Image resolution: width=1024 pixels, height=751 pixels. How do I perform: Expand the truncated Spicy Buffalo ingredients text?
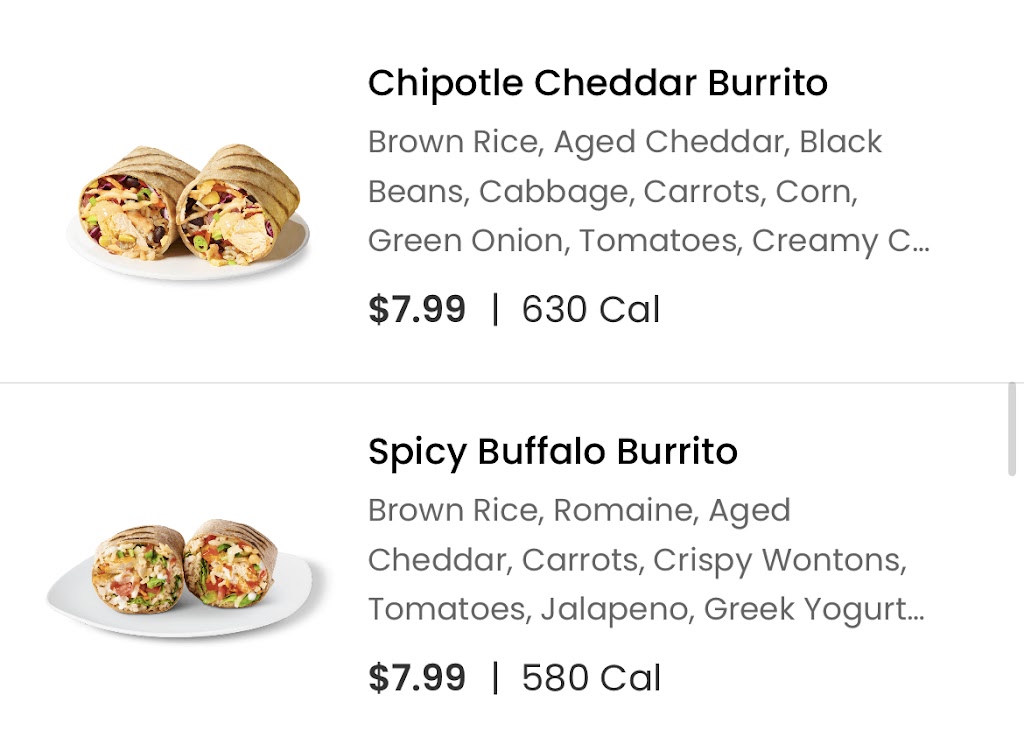(x=647, y=560)
